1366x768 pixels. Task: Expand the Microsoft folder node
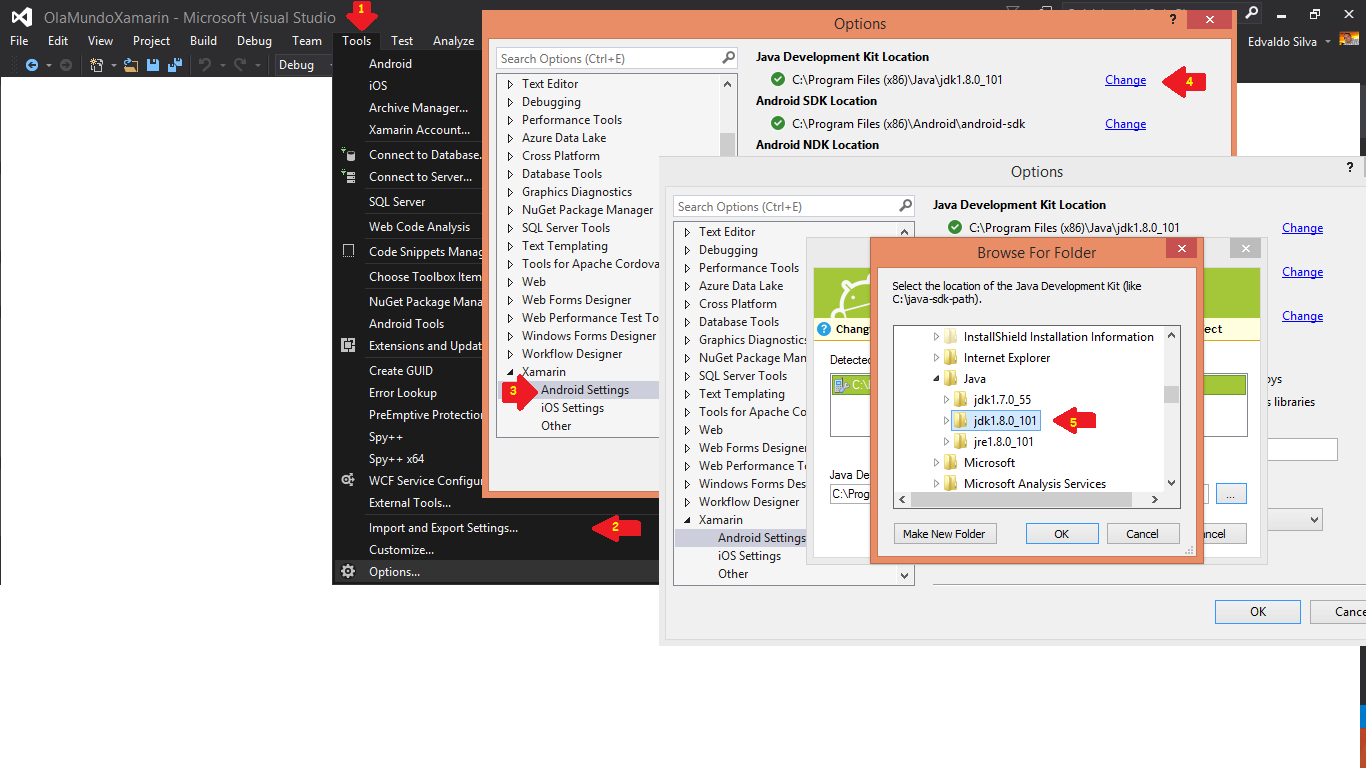tap(937, 463)
